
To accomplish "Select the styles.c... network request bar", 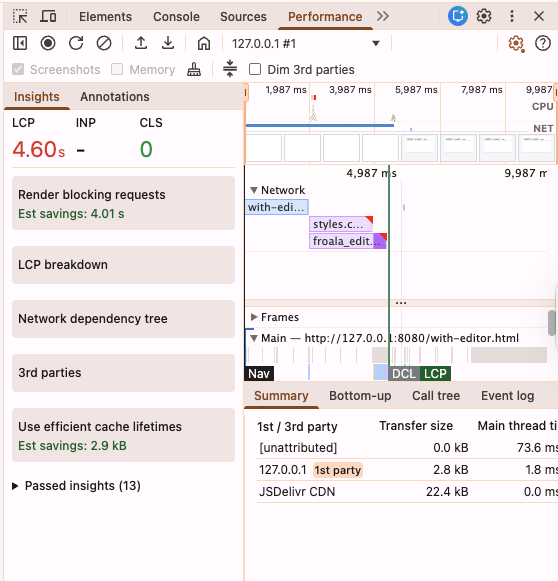I will pos(341,224).
